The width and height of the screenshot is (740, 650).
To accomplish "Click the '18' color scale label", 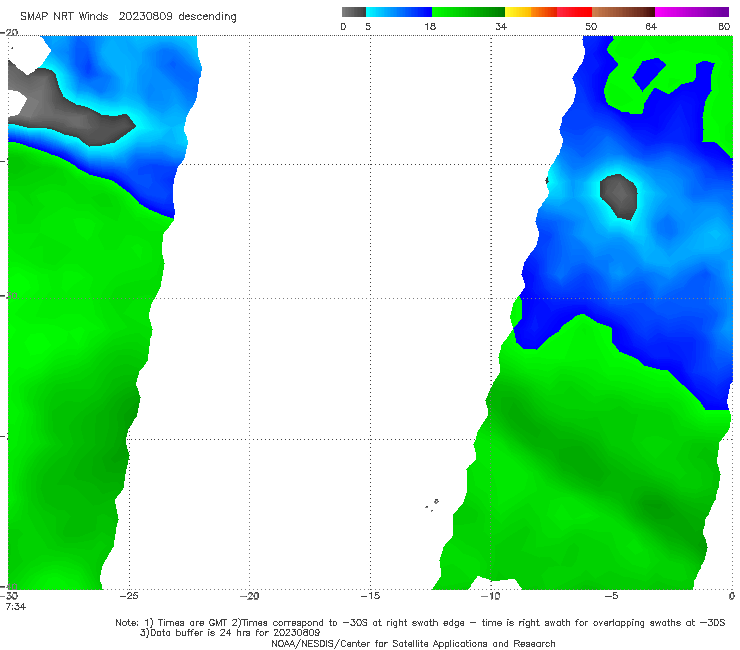I will [430, 26].
